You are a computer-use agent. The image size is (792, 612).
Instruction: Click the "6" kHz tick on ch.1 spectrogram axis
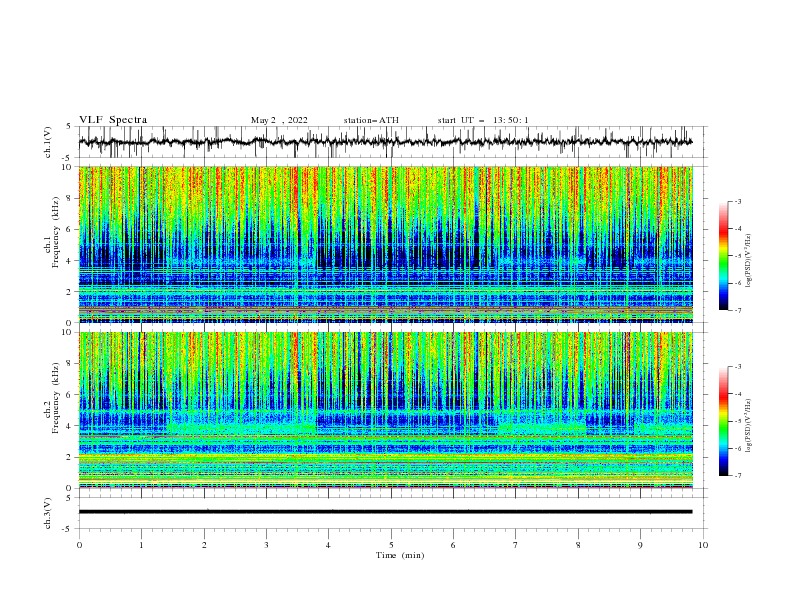click(70, 229)
